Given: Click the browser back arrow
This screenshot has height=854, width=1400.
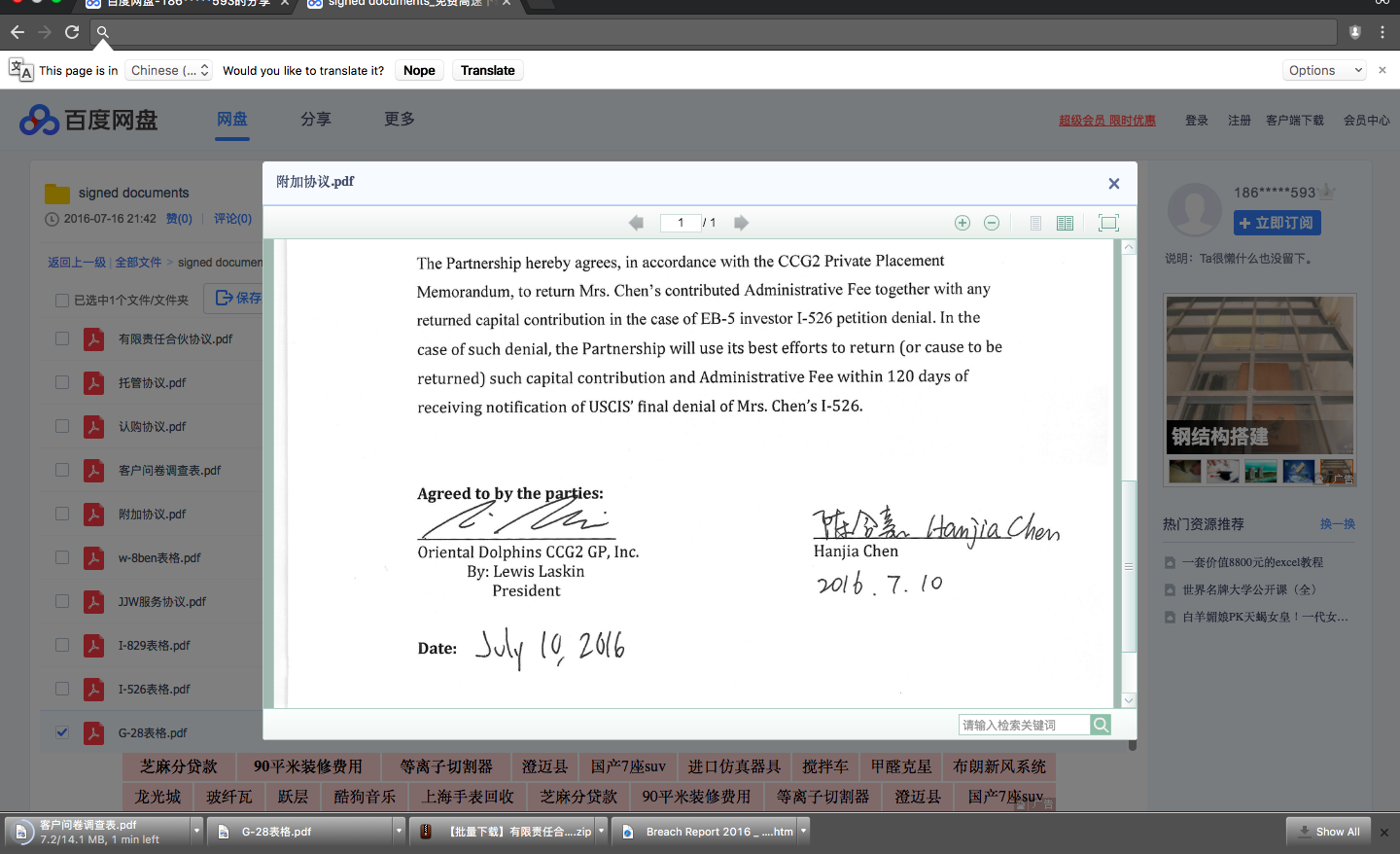Looking at the screenshot, I should 17,32.
